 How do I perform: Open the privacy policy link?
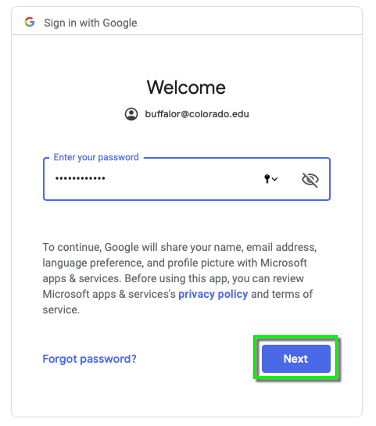213,294
